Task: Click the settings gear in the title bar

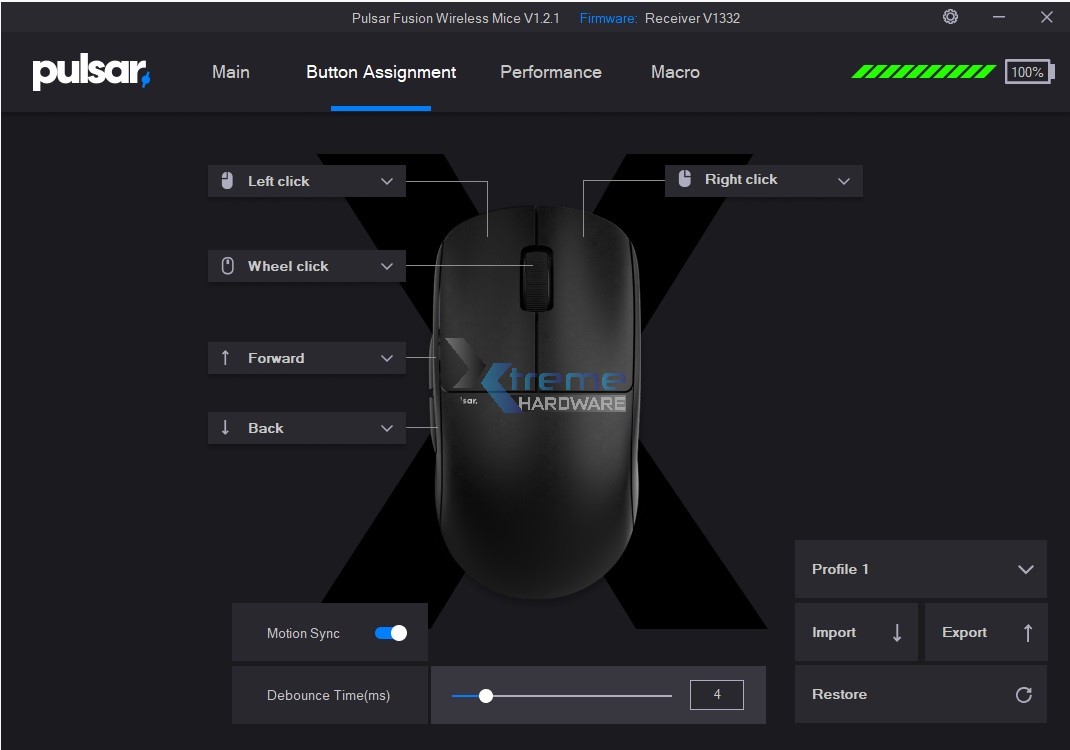Action: point(949,17)
